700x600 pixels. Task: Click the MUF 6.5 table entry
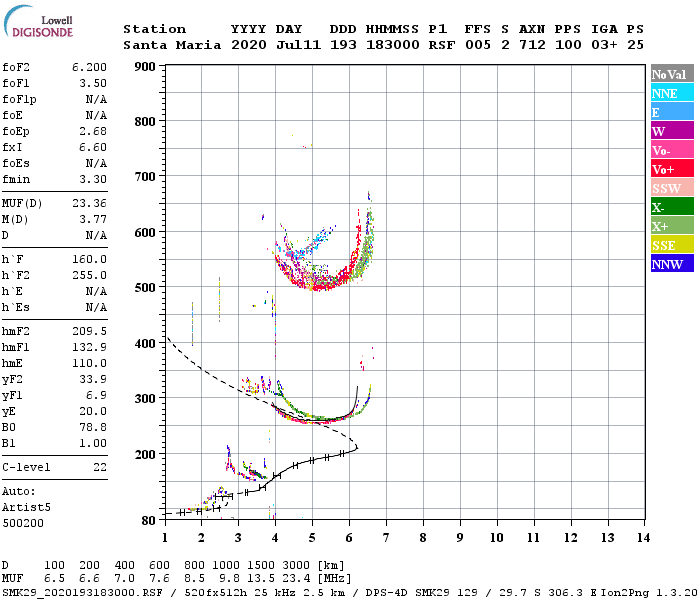(54, 579)
